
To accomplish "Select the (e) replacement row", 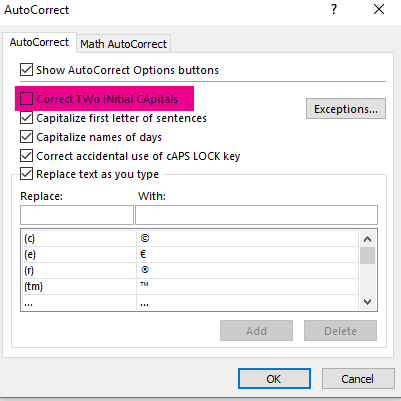I will click(x=190, y=255).
